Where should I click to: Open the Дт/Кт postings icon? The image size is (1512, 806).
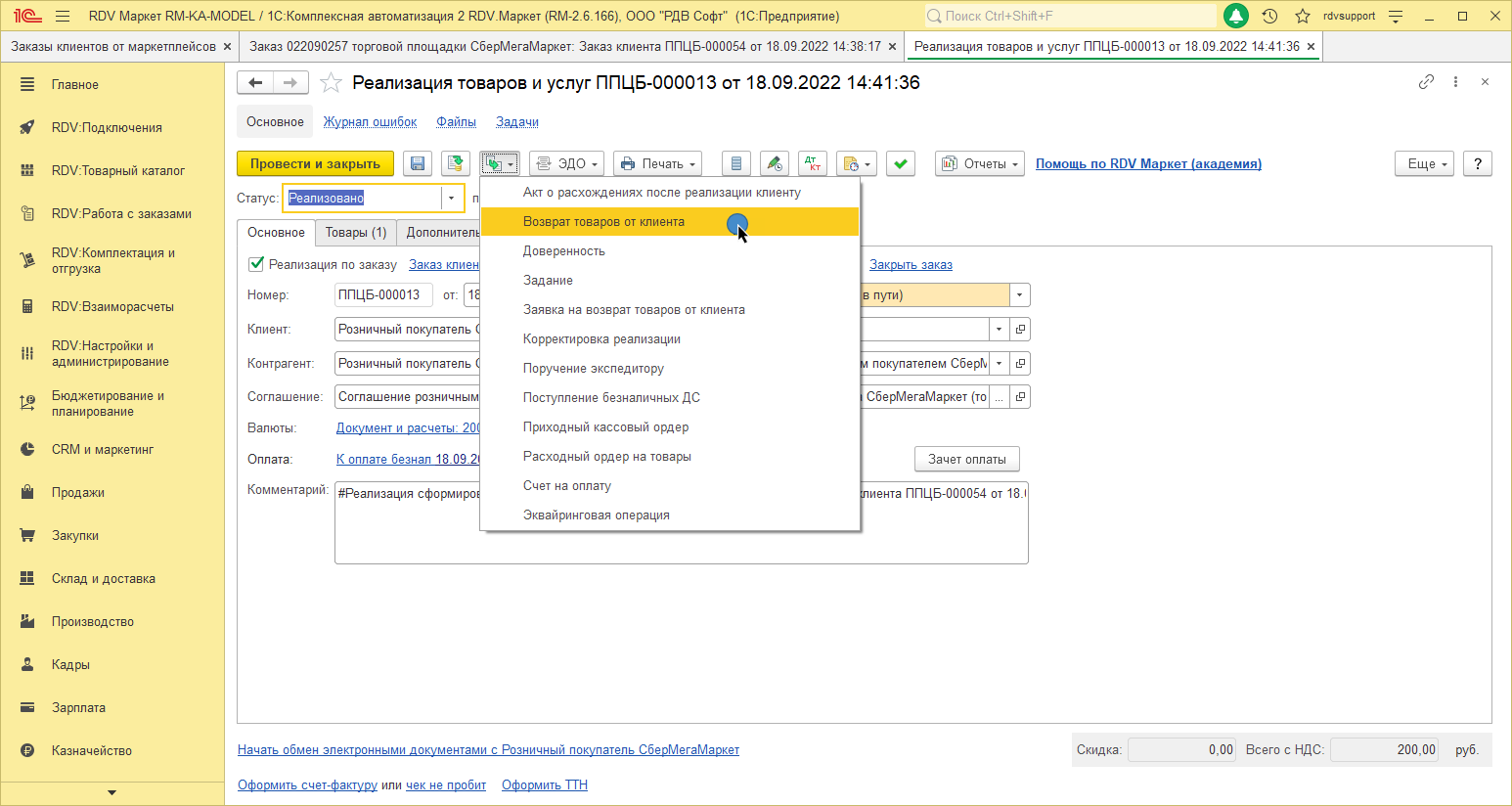[813, 164]
